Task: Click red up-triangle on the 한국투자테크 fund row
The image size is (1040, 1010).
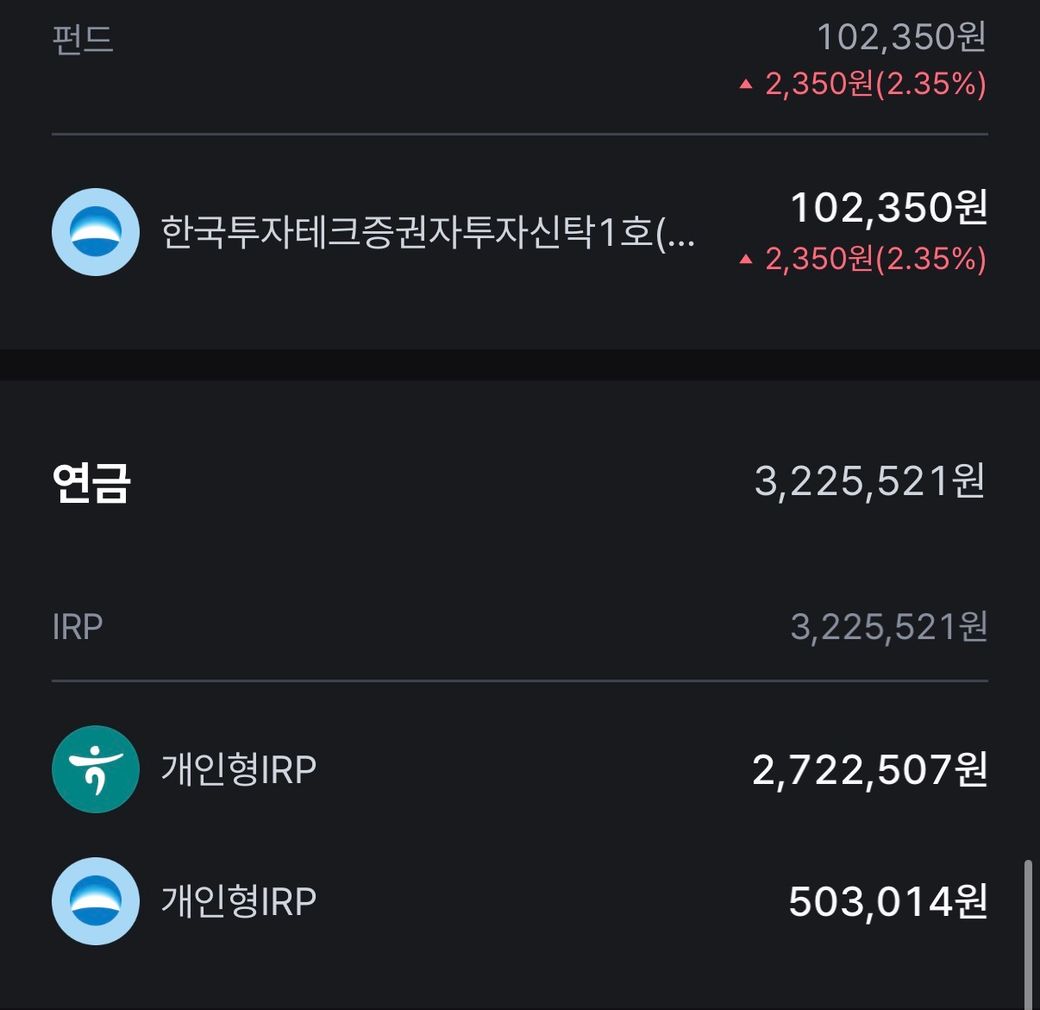Action: click(x=745, y=259)
